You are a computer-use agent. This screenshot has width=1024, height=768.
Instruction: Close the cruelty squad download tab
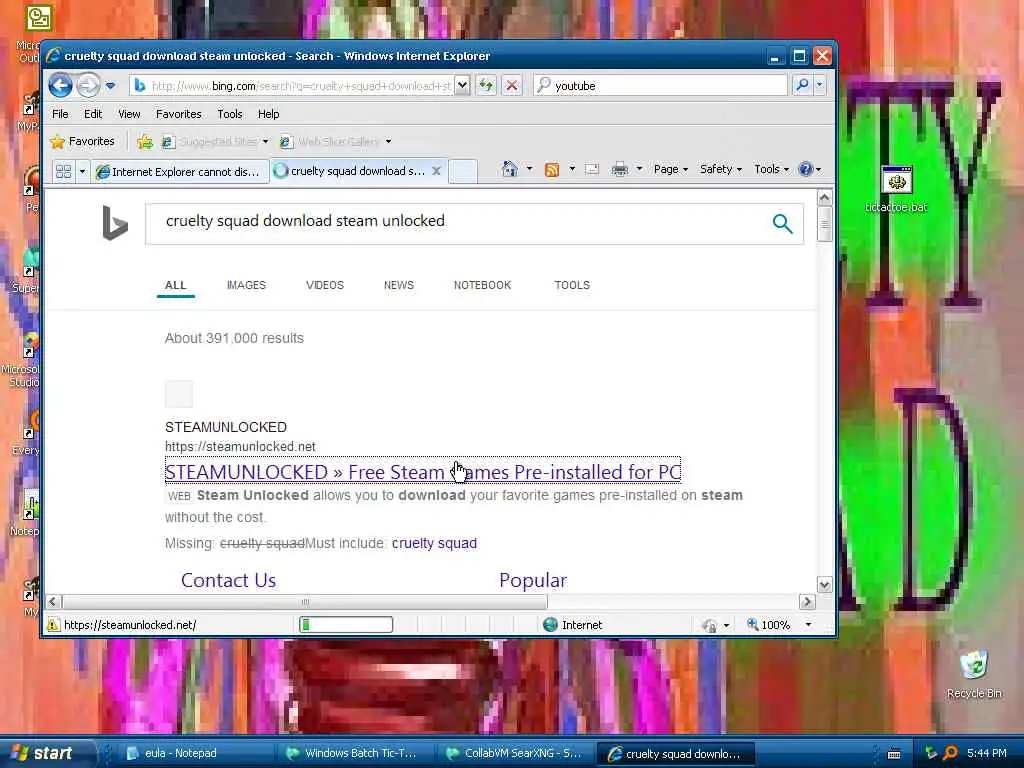tap(436, 171)
